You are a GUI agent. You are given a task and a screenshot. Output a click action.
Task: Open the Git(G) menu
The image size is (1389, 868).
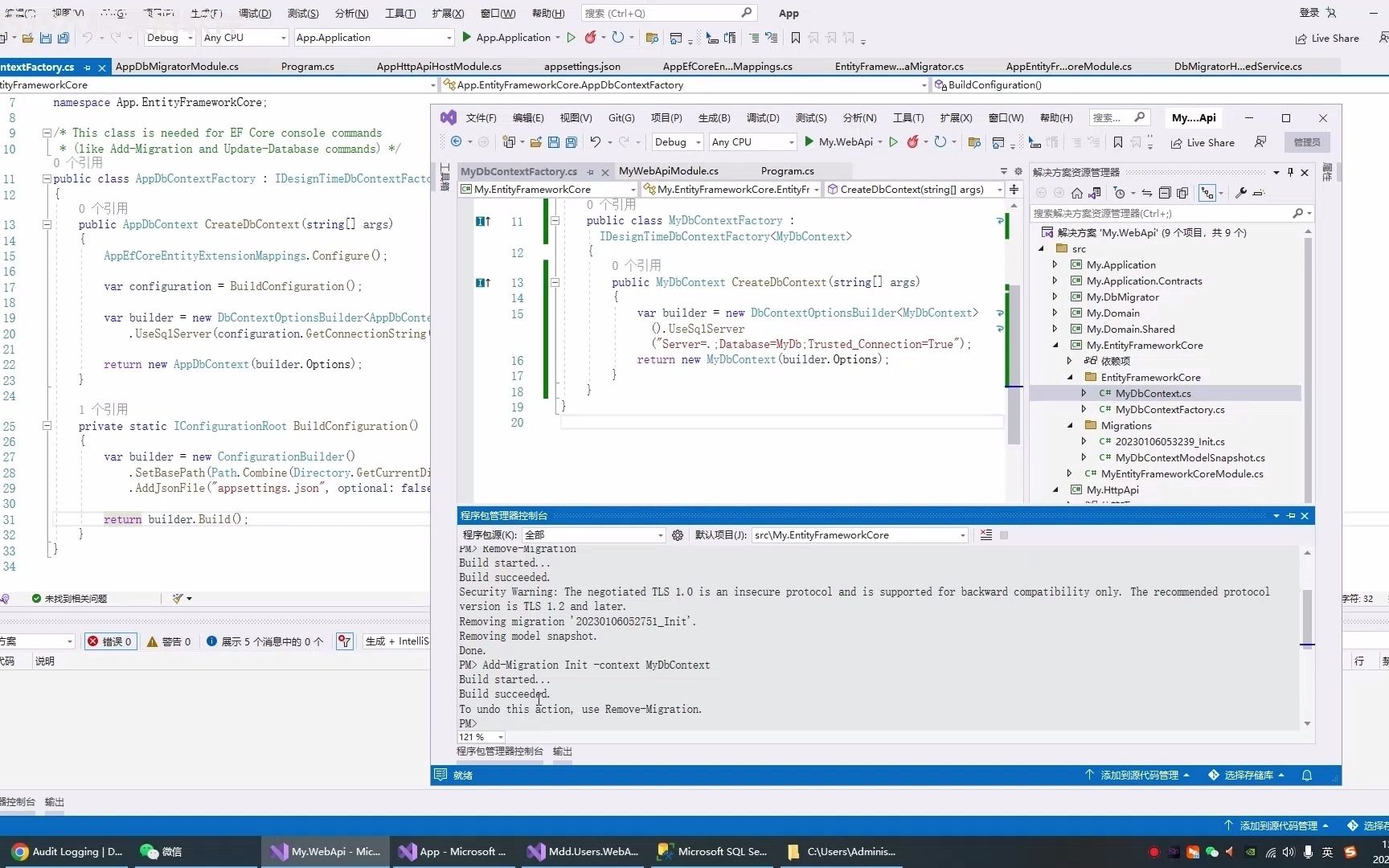pos(621,117)
